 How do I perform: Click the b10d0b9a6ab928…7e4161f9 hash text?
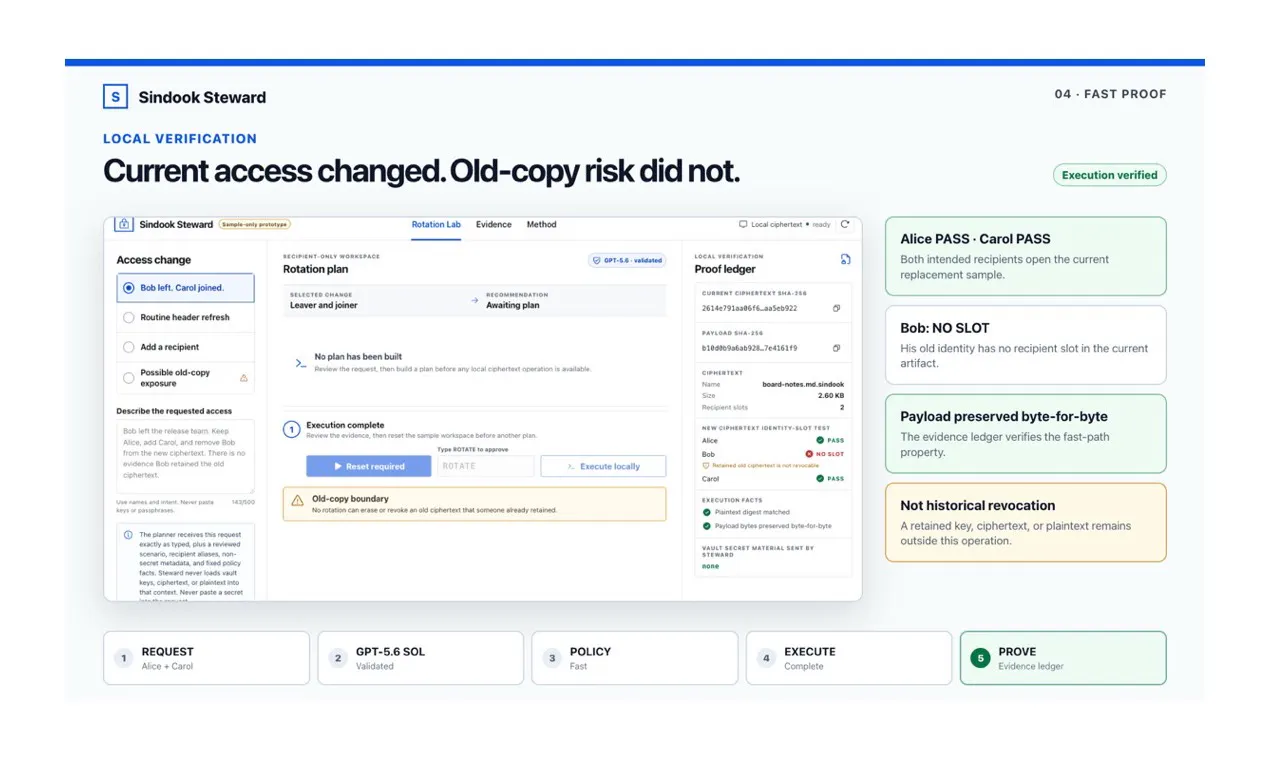749,348
